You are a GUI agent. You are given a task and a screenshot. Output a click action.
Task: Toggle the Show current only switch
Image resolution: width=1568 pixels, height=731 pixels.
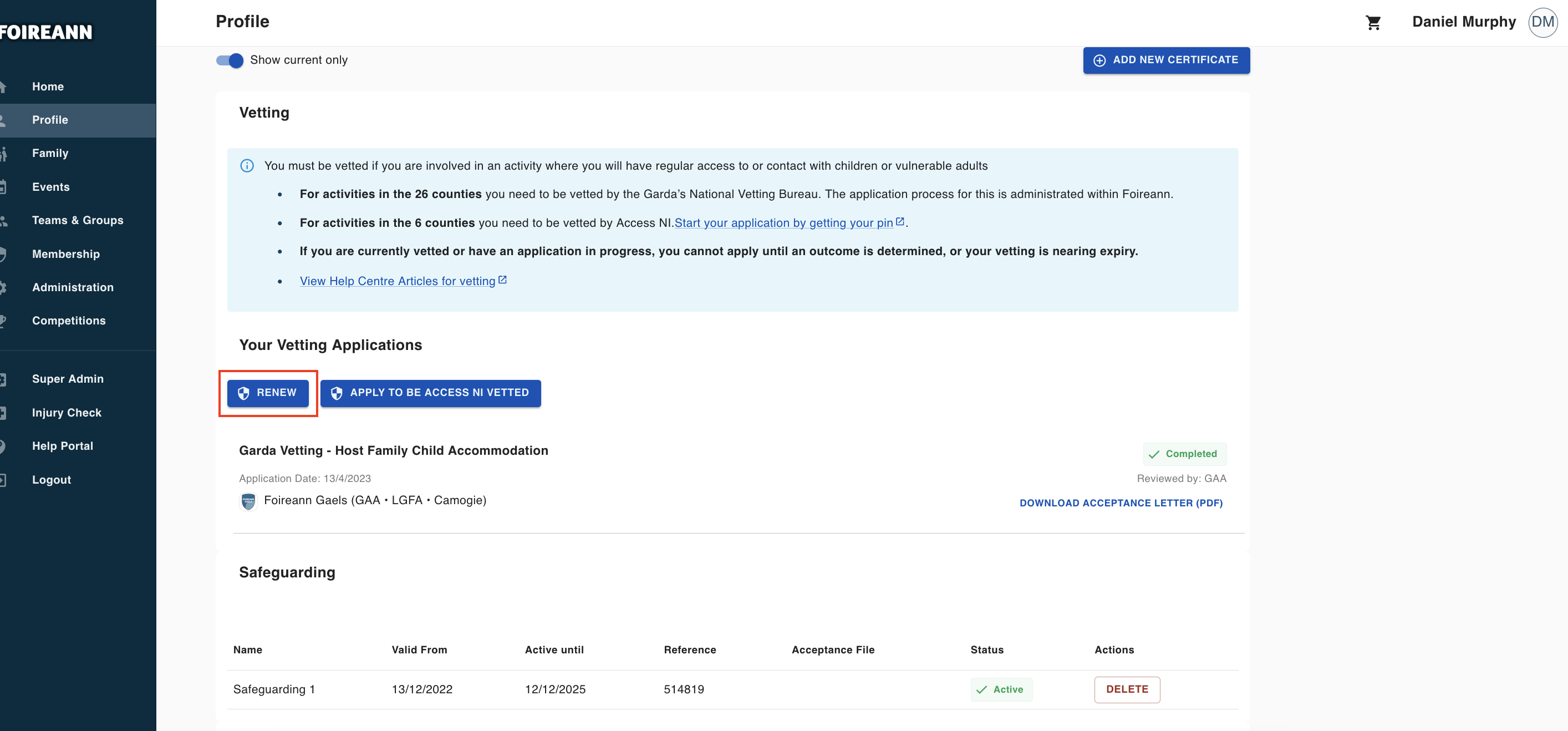pos(230,60)
